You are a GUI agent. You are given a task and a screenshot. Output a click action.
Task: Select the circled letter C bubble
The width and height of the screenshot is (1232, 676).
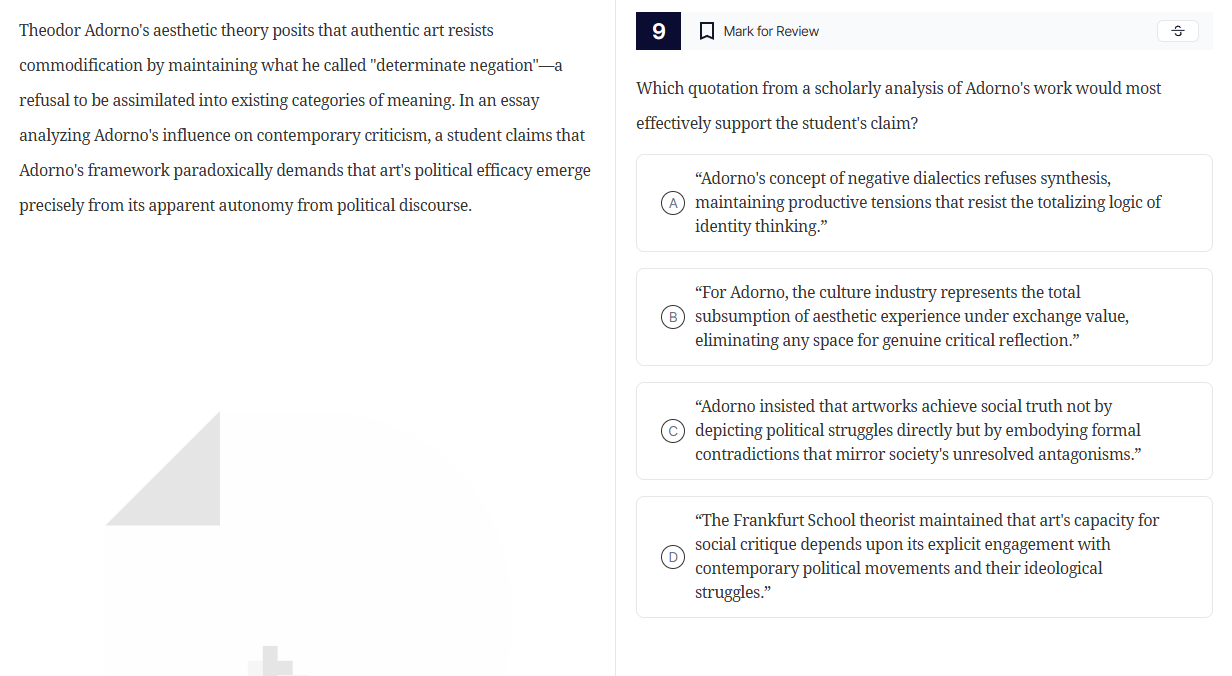(674, 431)
